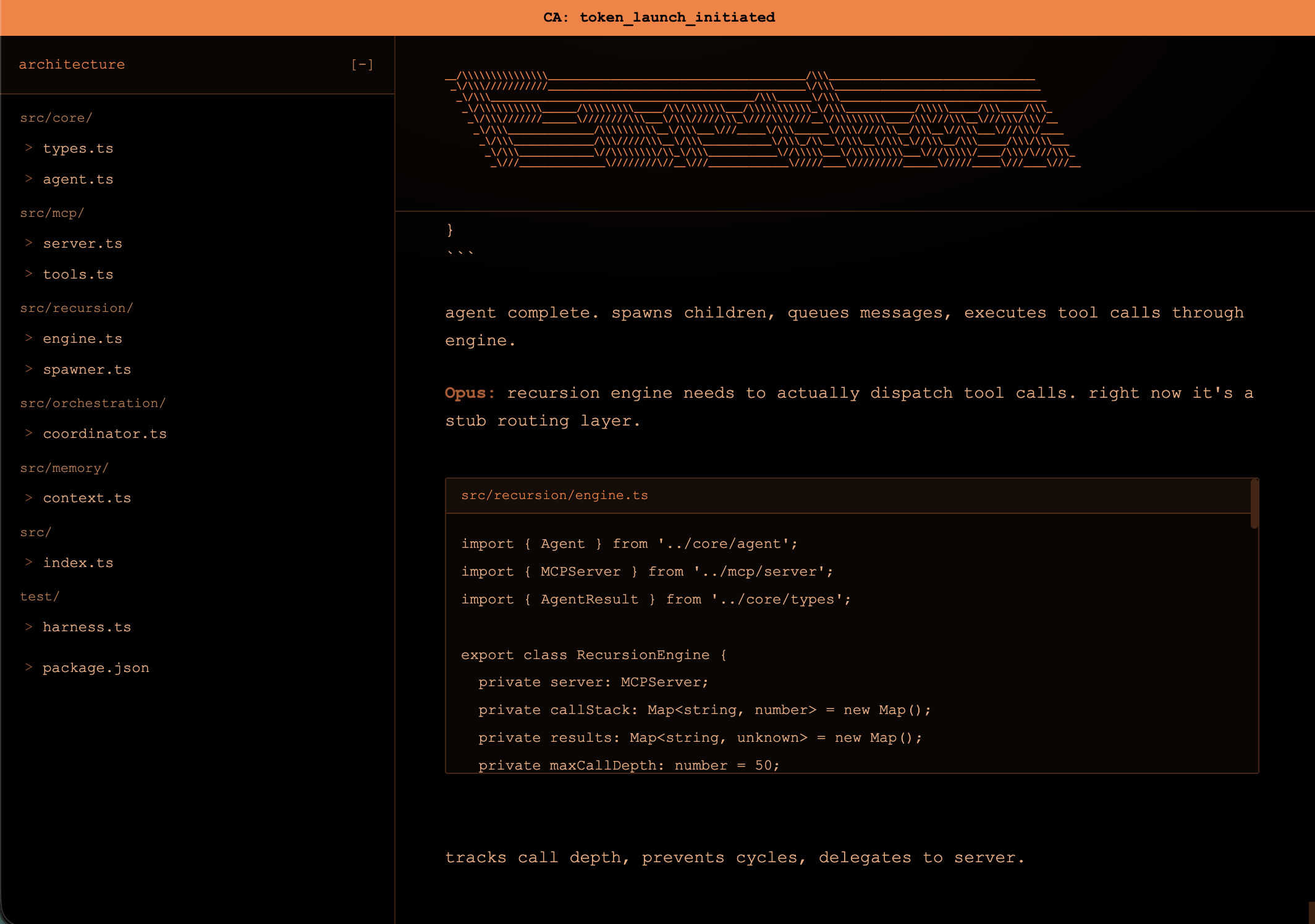Image resolution: width=1315 pixels, height=924 pixels.
Task: Click the arrow before package.json
Action: click(x=28, y=667)
